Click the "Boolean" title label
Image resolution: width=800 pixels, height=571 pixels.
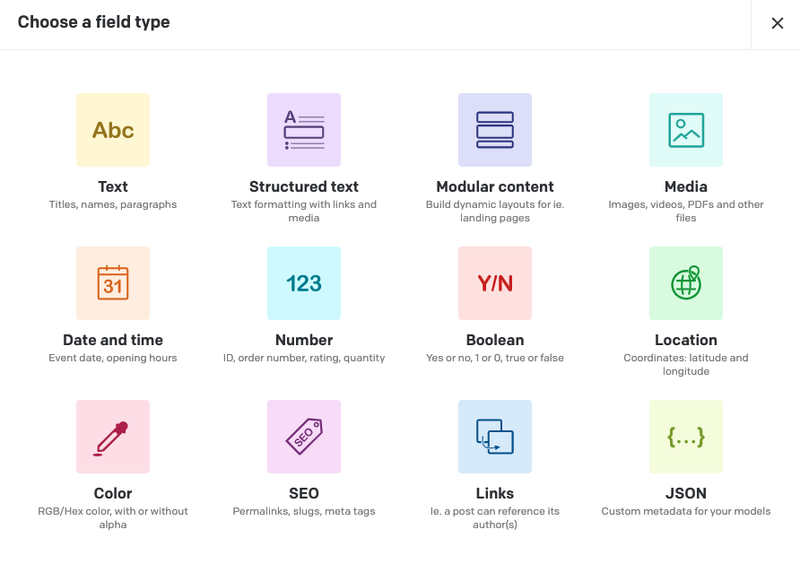pos(495,340)
